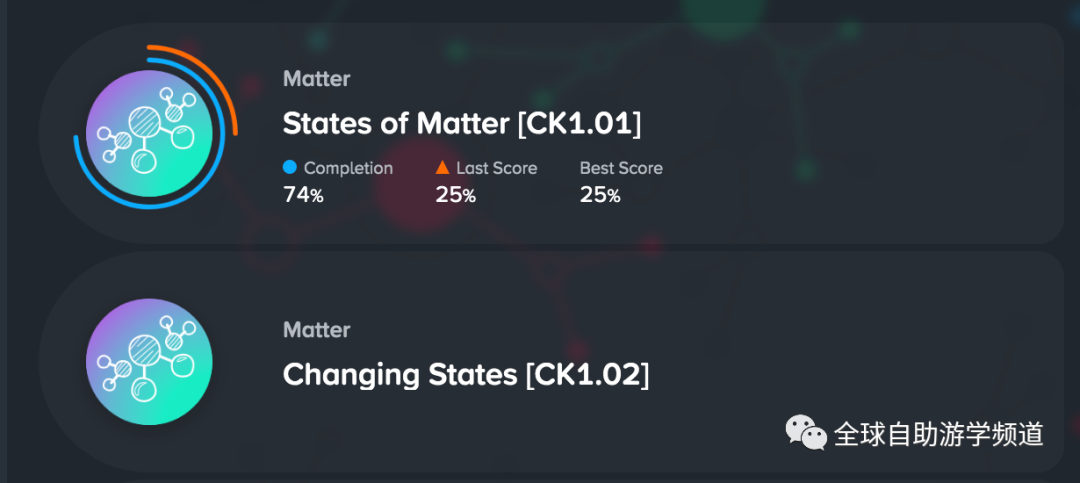Select the States of Matter lesson card
Viewport: 1080px width, 483px height.
coord(551,133)
